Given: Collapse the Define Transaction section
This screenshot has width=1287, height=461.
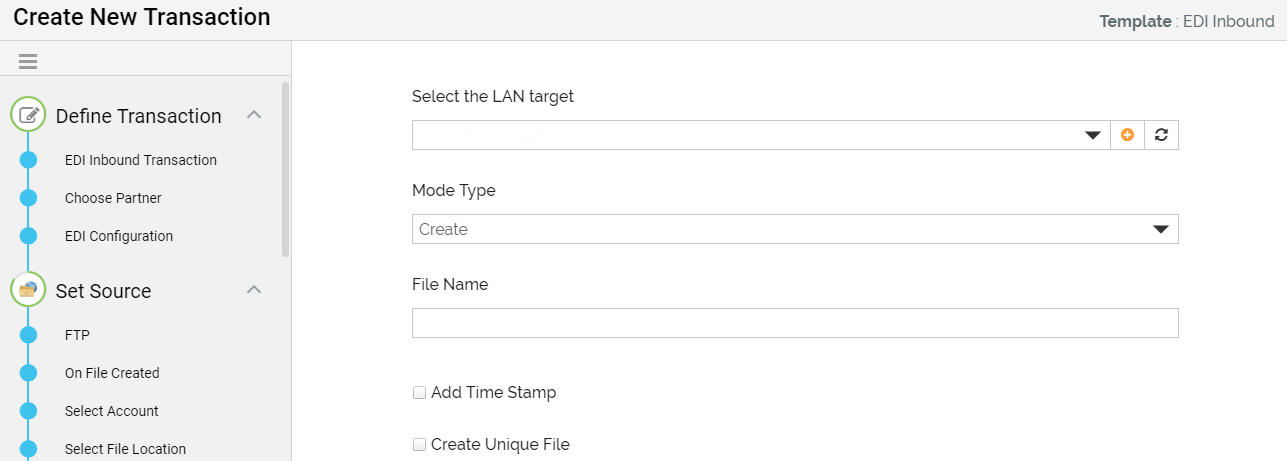Looking at the screenshot, I should (254, 115).
